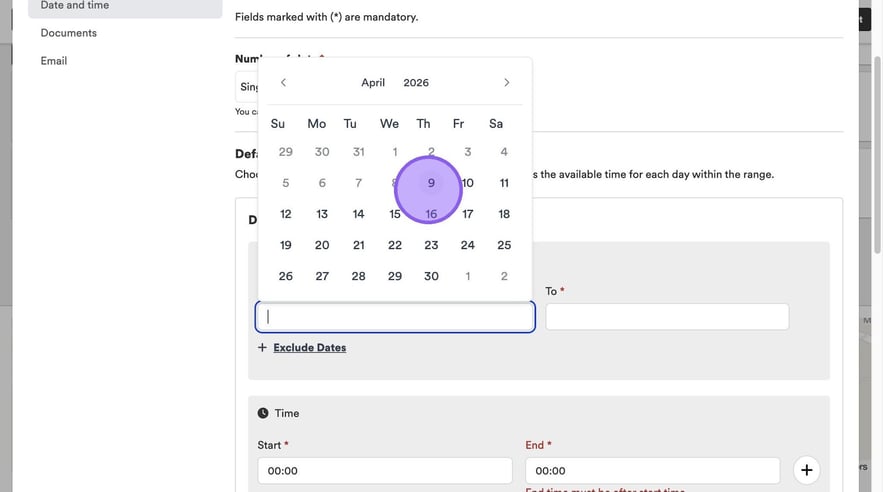Click the 2026 year label
Screen dimensions: 883x492
tap(416, 83)
